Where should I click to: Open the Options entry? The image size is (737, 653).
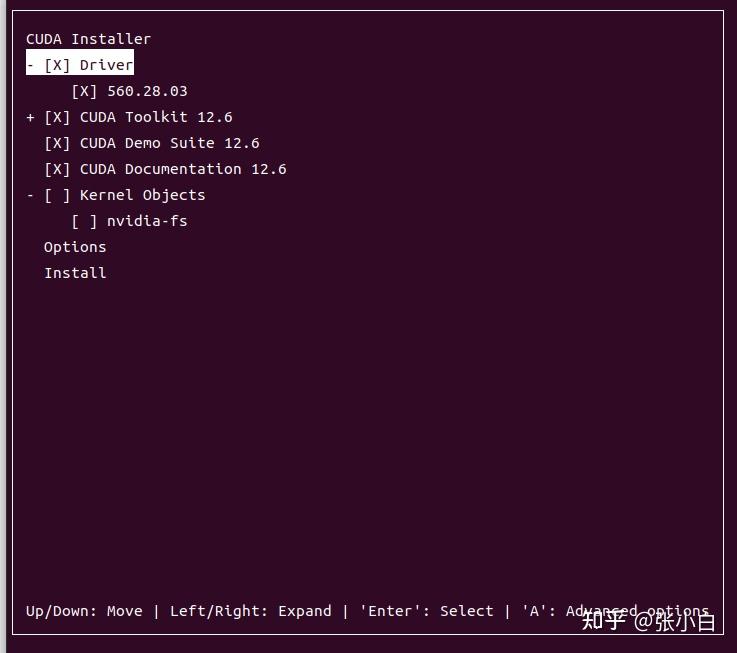75,247
